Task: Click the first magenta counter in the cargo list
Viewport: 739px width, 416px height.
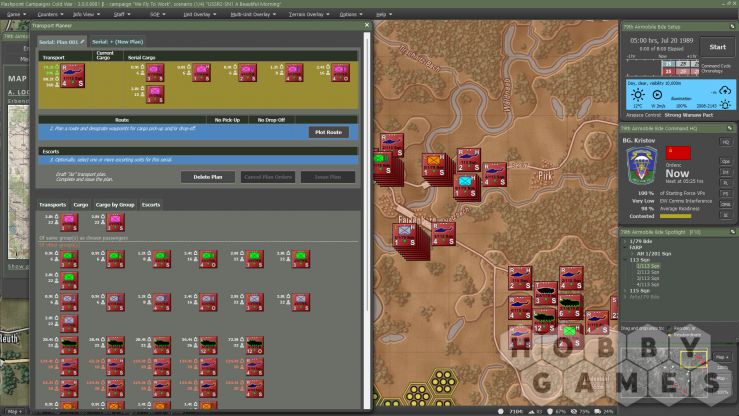Action: click(69, 222)
